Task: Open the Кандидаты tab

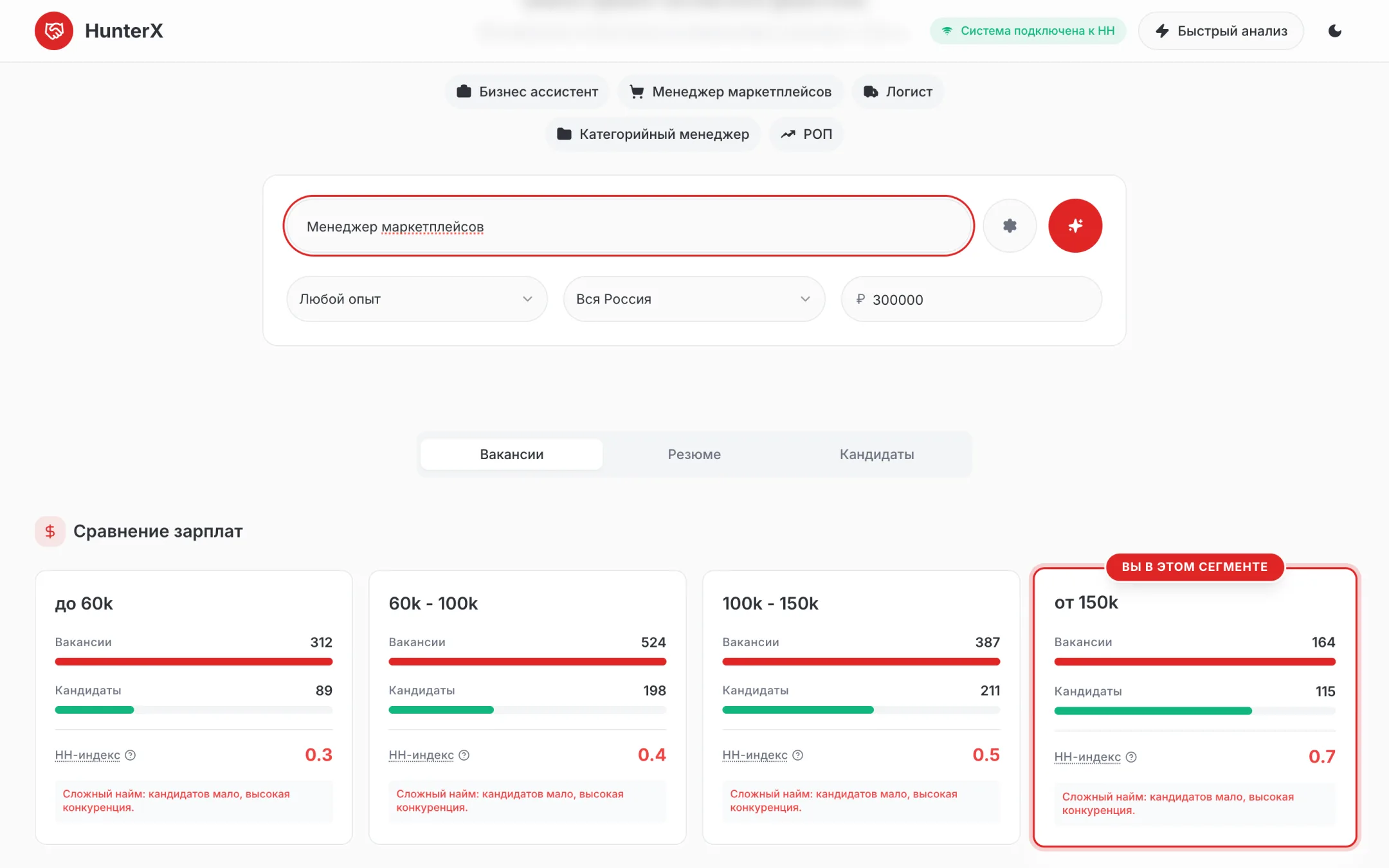Action: (876, 455)
